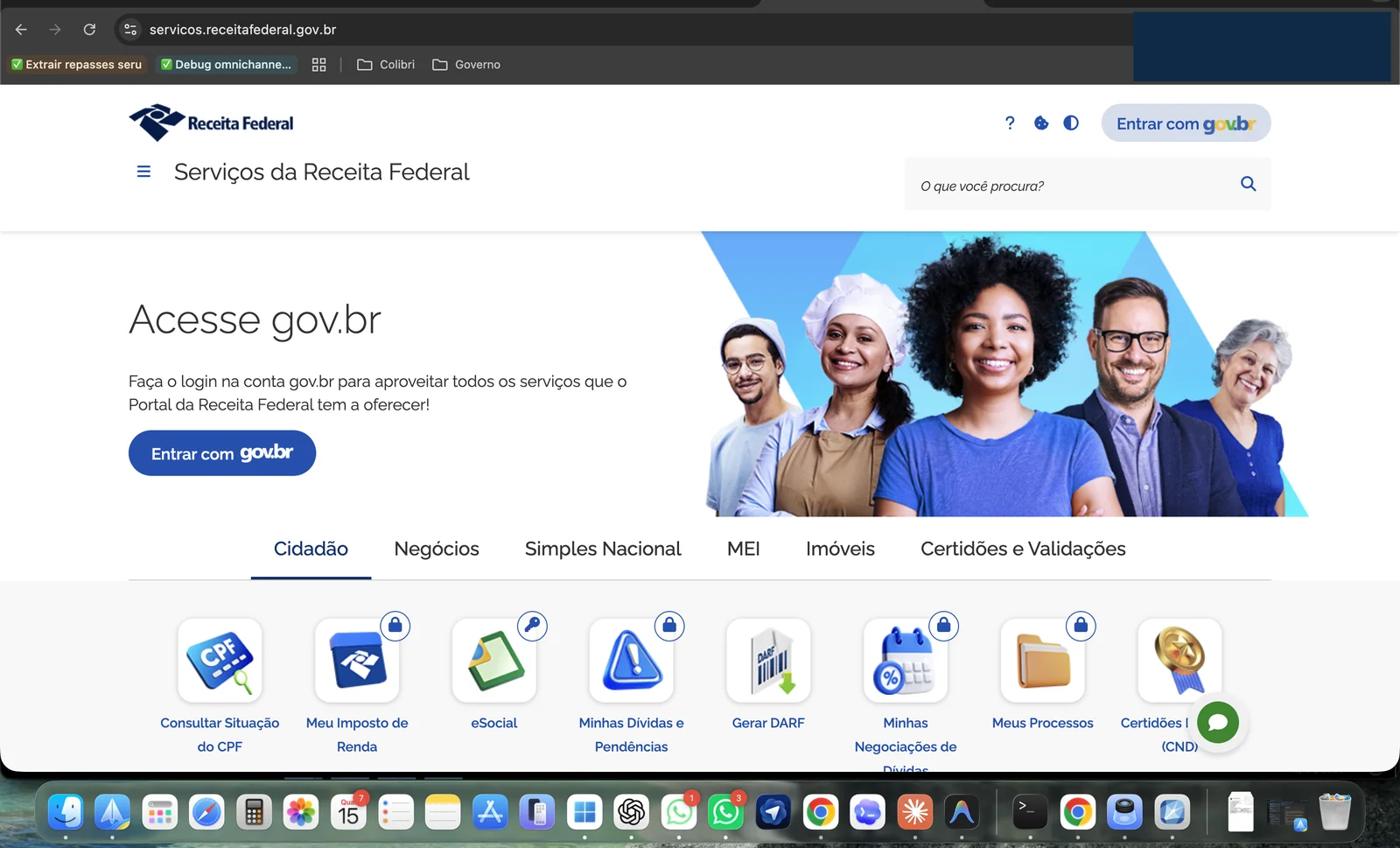Click the Receita Federal logo
Screen dimensions: 1400x848
210,122
